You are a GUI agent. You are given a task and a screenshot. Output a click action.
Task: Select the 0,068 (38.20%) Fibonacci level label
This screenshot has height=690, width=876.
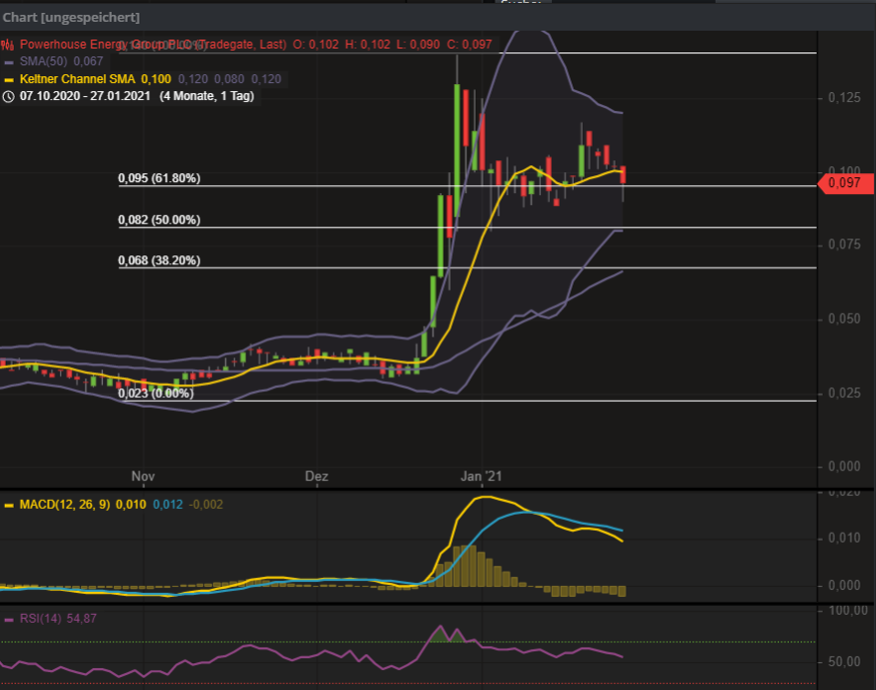[x=159, y=261]
